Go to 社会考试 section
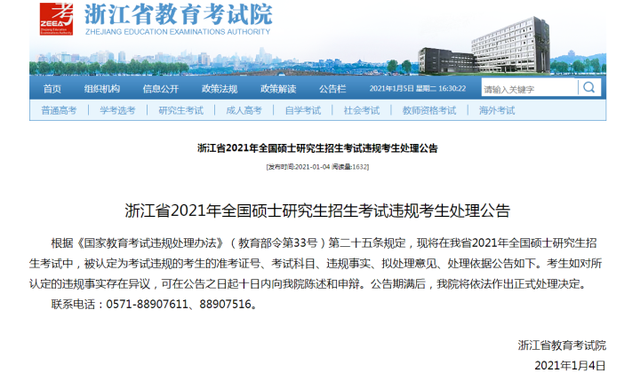640x375 pixels. point(362,111)
